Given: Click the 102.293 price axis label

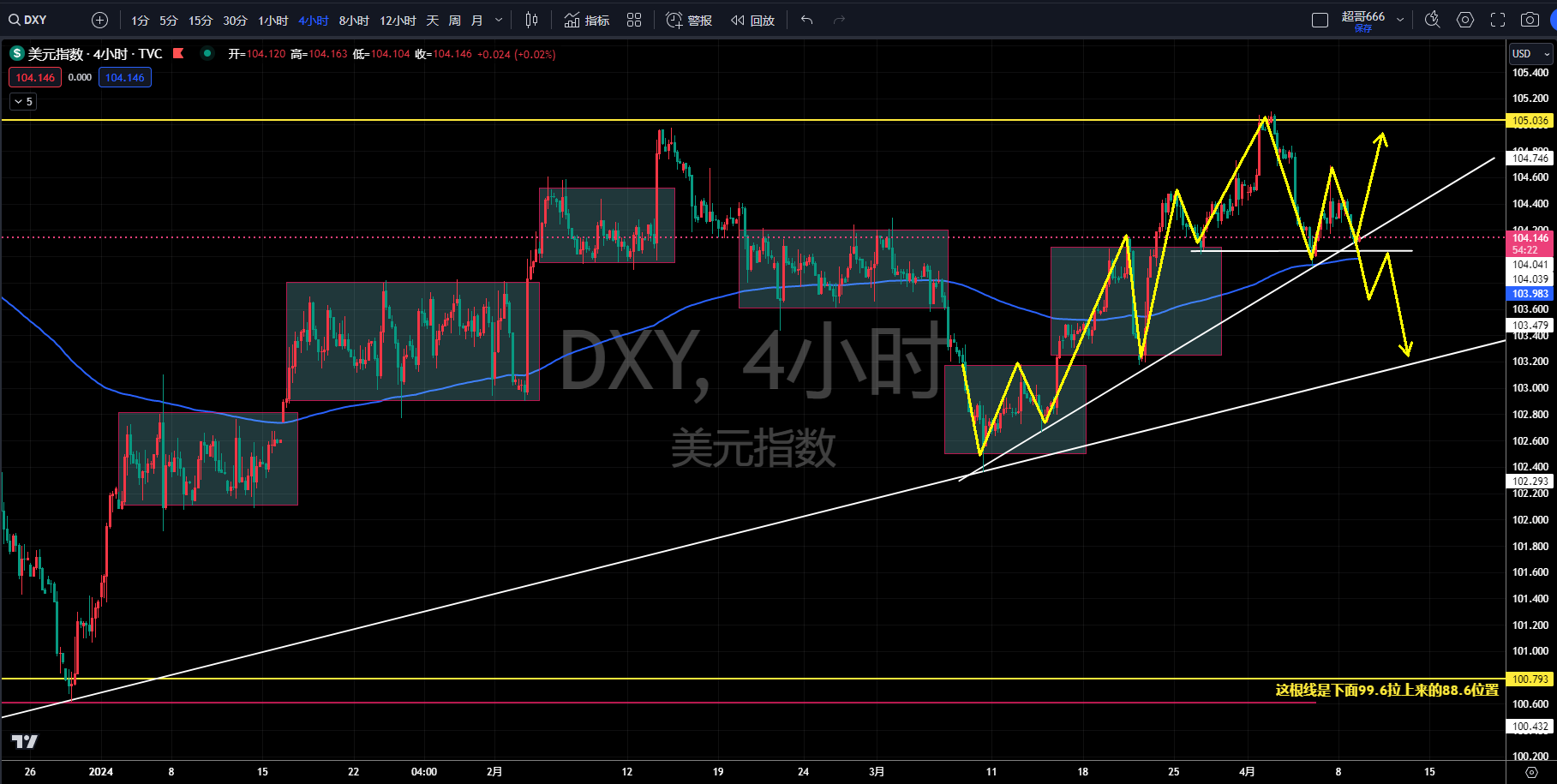Looking at the screenshot, I should click(x=1530, y=482).
